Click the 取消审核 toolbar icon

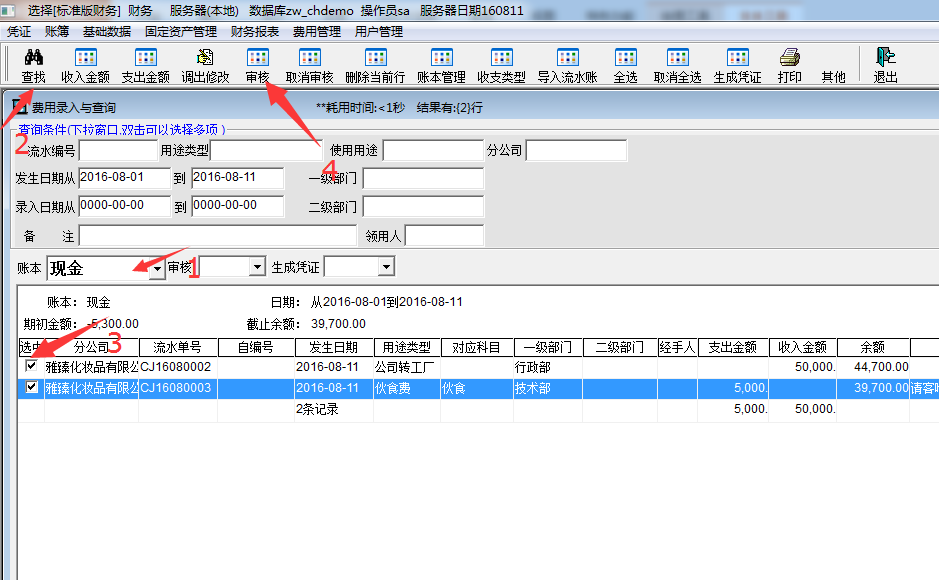[x=309, y=65]
